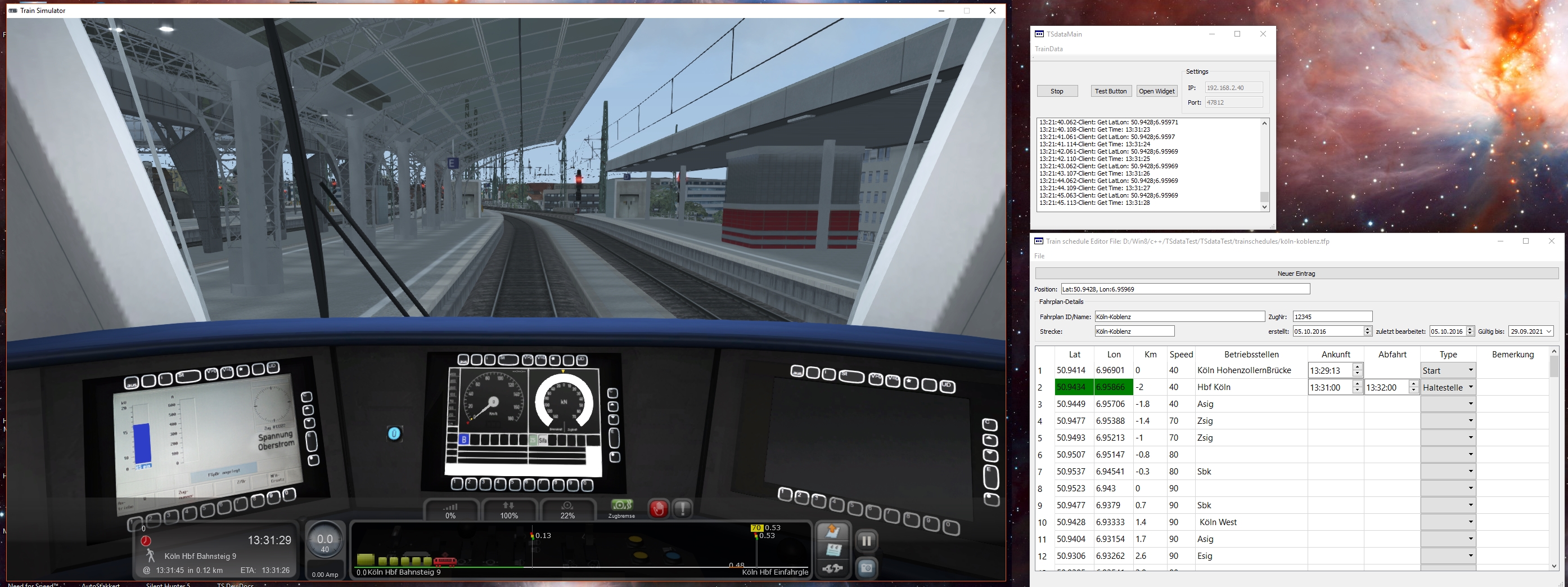Click into the ZugNr input field

pyautogui.click(x=1332, y=317)
